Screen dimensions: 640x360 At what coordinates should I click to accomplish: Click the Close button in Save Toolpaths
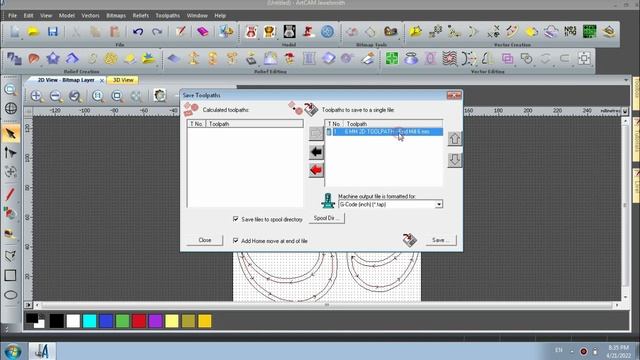(205, 240)
